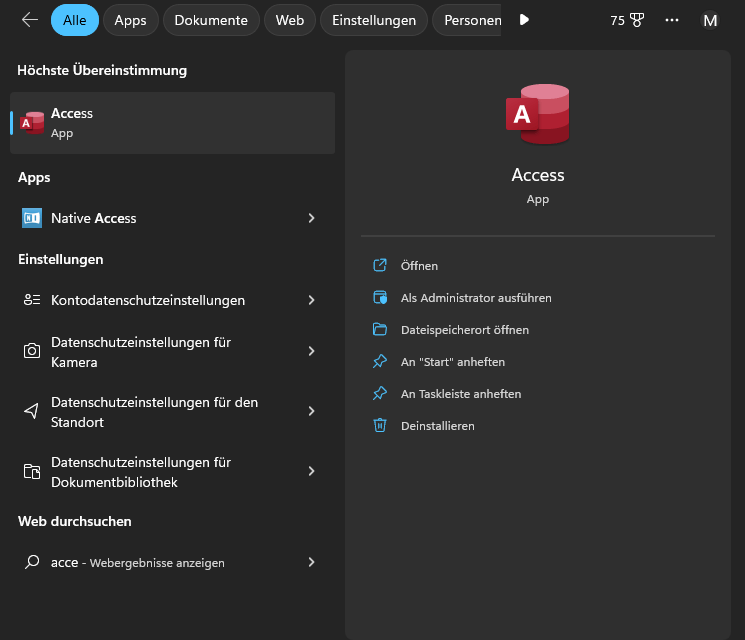Click the rewards trophy icon
The image size is (745, 640).
click(x=637, y=20)
